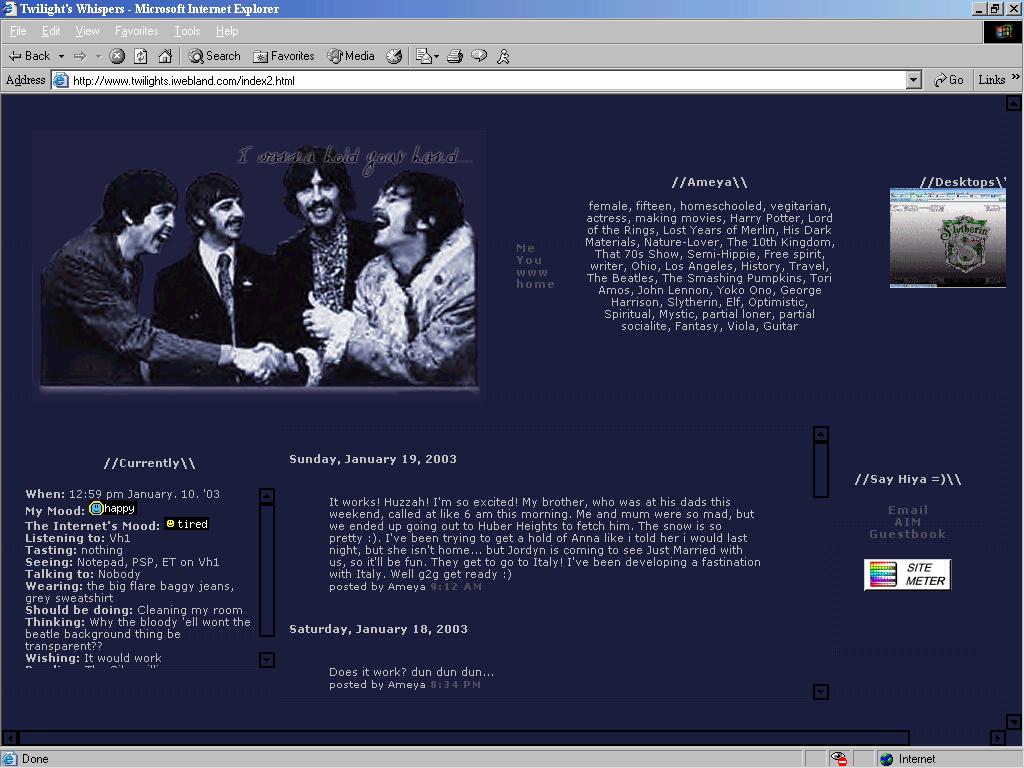The image size is (1024, 768).
Task: Open the Favorites menu
Action: 136,31
